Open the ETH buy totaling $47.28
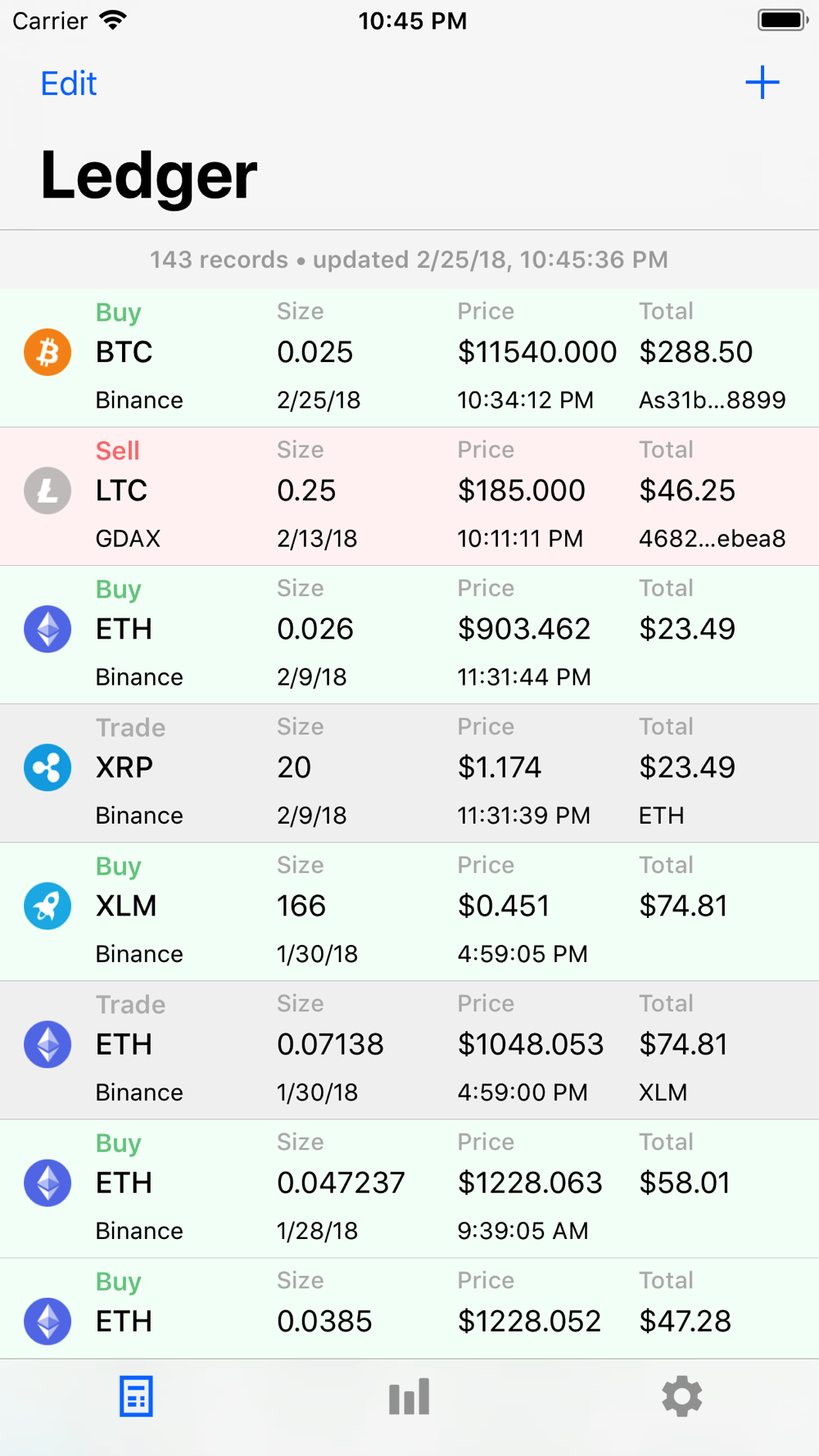The image size is (819, 1456). [409, 1310]
